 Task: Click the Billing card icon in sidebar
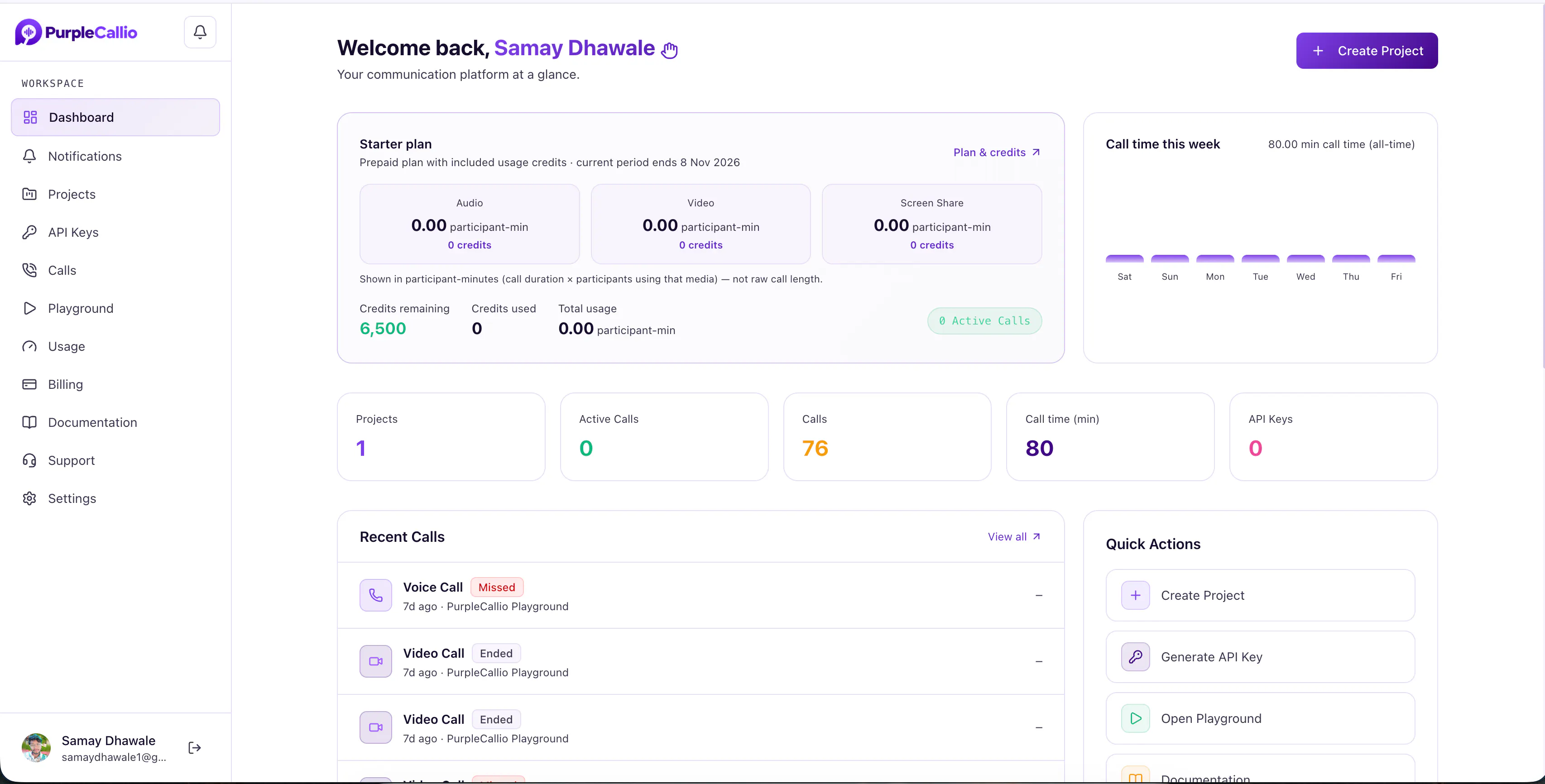(29, 384)
